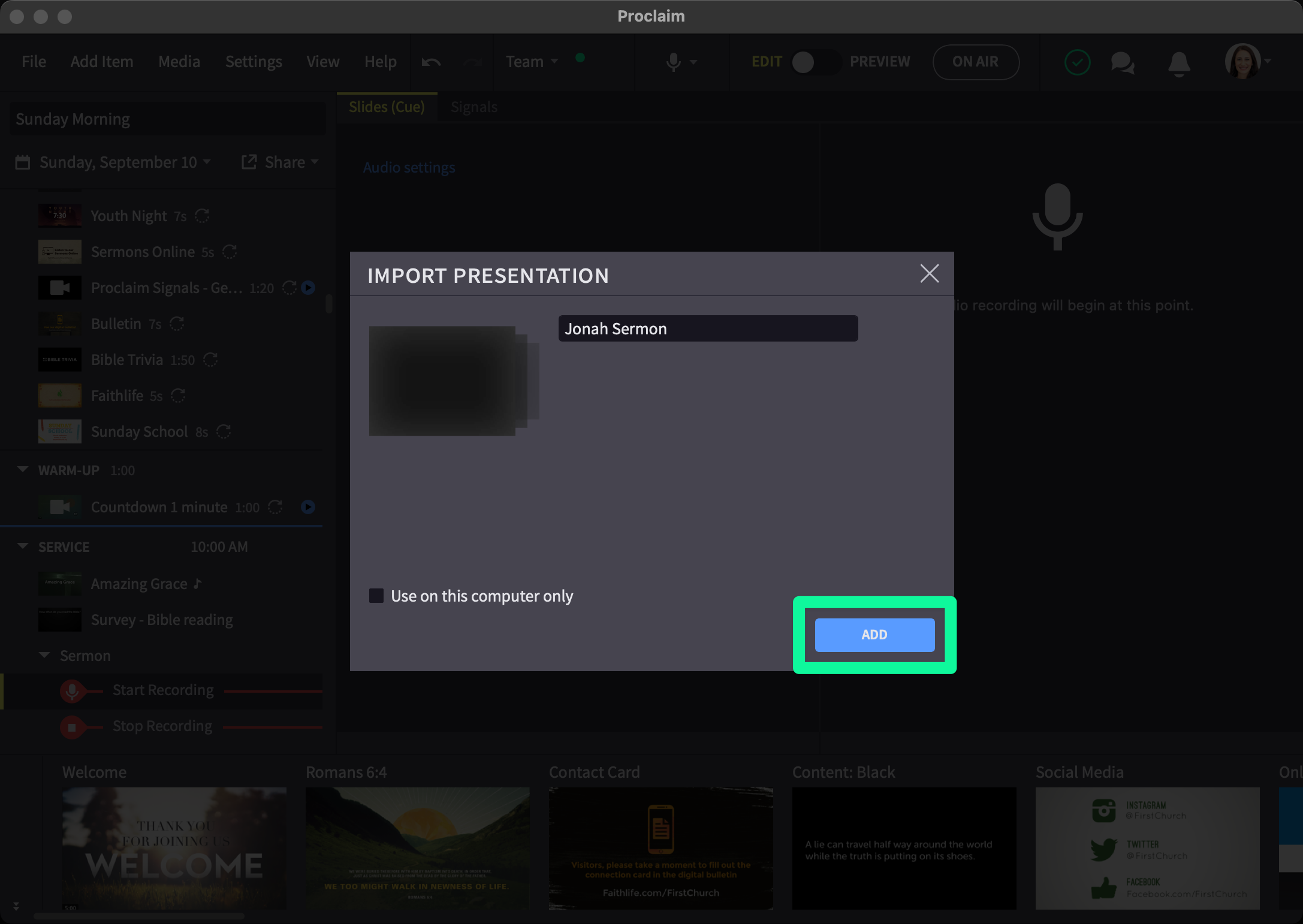Open the microphone dropdown arrow

click(694, 62)
